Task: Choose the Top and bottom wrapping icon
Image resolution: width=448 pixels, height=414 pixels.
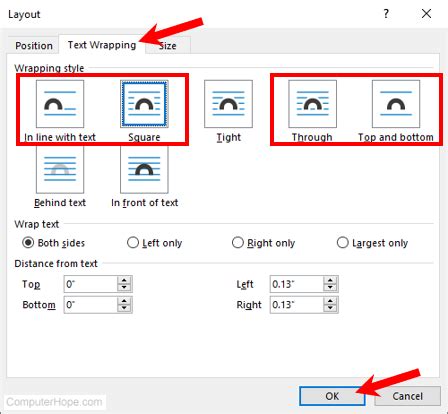Action: 396,104
